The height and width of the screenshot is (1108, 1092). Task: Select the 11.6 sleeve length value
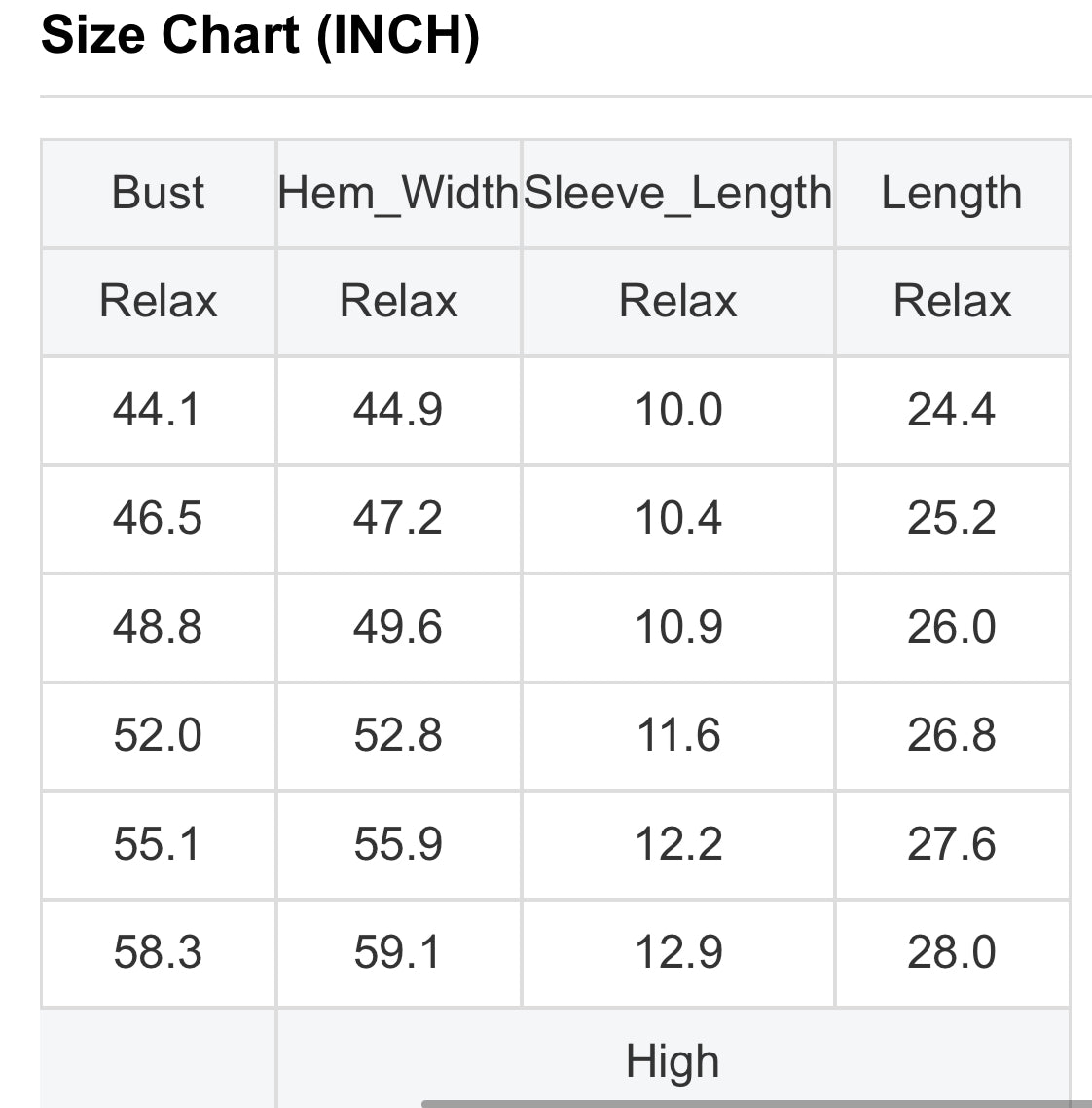678,735
